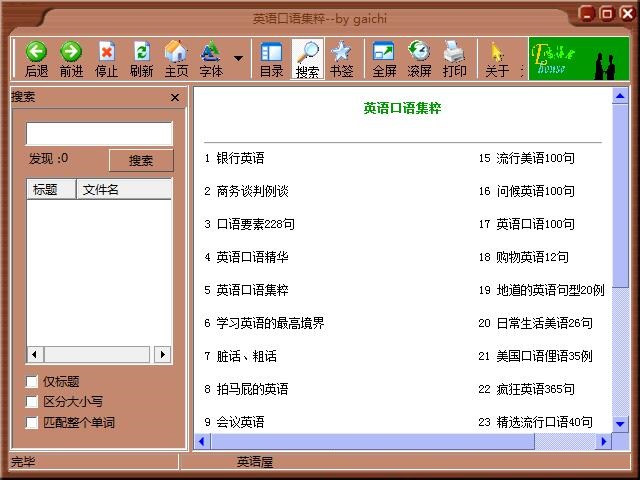Screen dimensions: 640x480
Task: Click the 搜索 button in search panel
Action: tap(141, 160)
